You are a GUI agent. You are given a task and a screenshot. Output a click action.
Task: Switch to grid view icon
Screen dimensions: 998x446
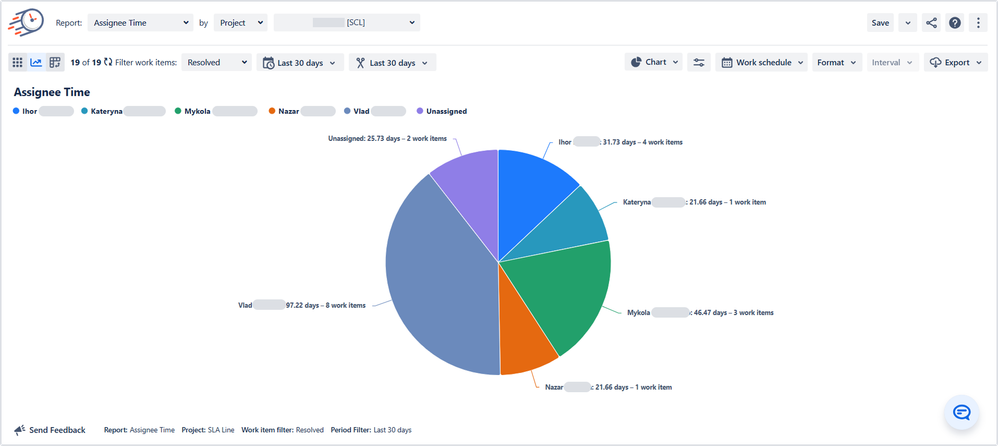(18, 62)
